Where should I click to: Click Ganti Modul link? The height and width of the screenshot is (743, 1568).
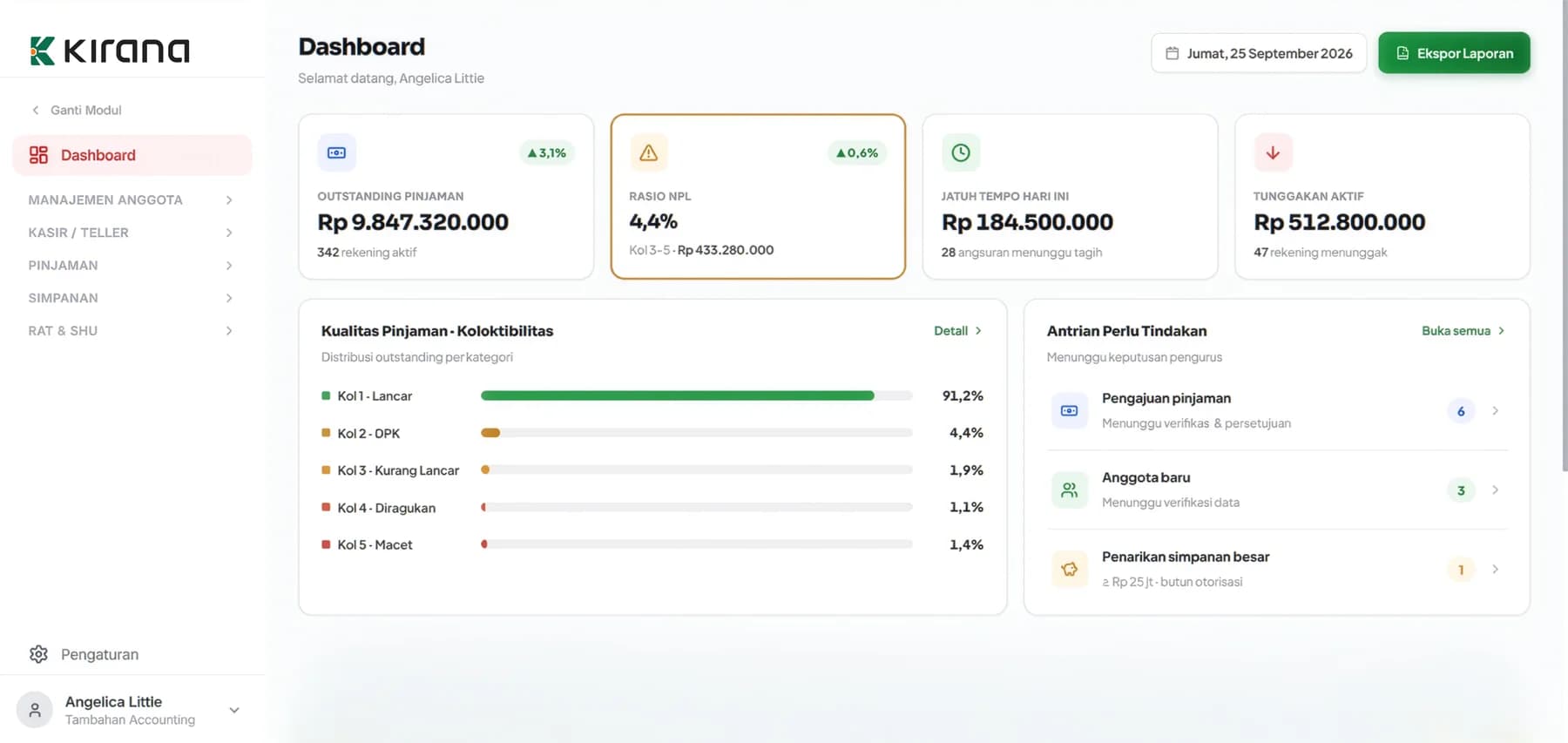click(77, 110)
